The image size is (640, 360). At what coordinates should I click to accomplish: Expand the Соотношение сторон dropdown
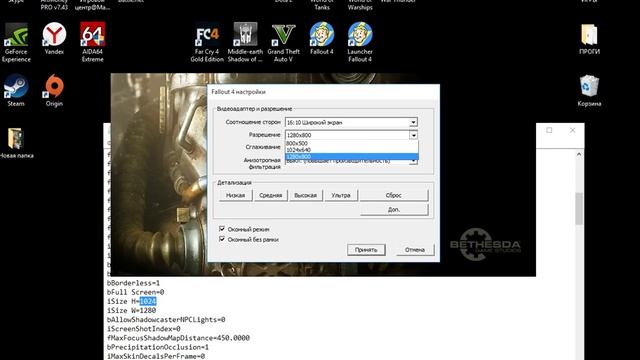tap(413, 122)
